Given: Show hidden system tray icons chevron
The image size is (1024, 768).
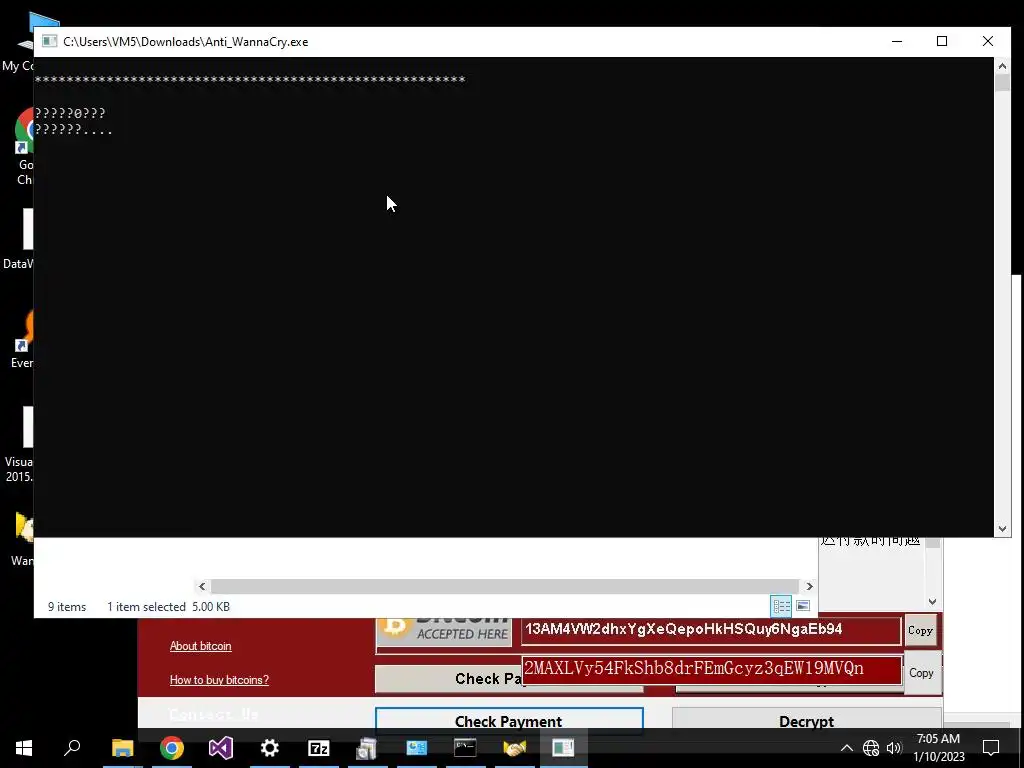Looking at the screenshot, I should 846,748.
